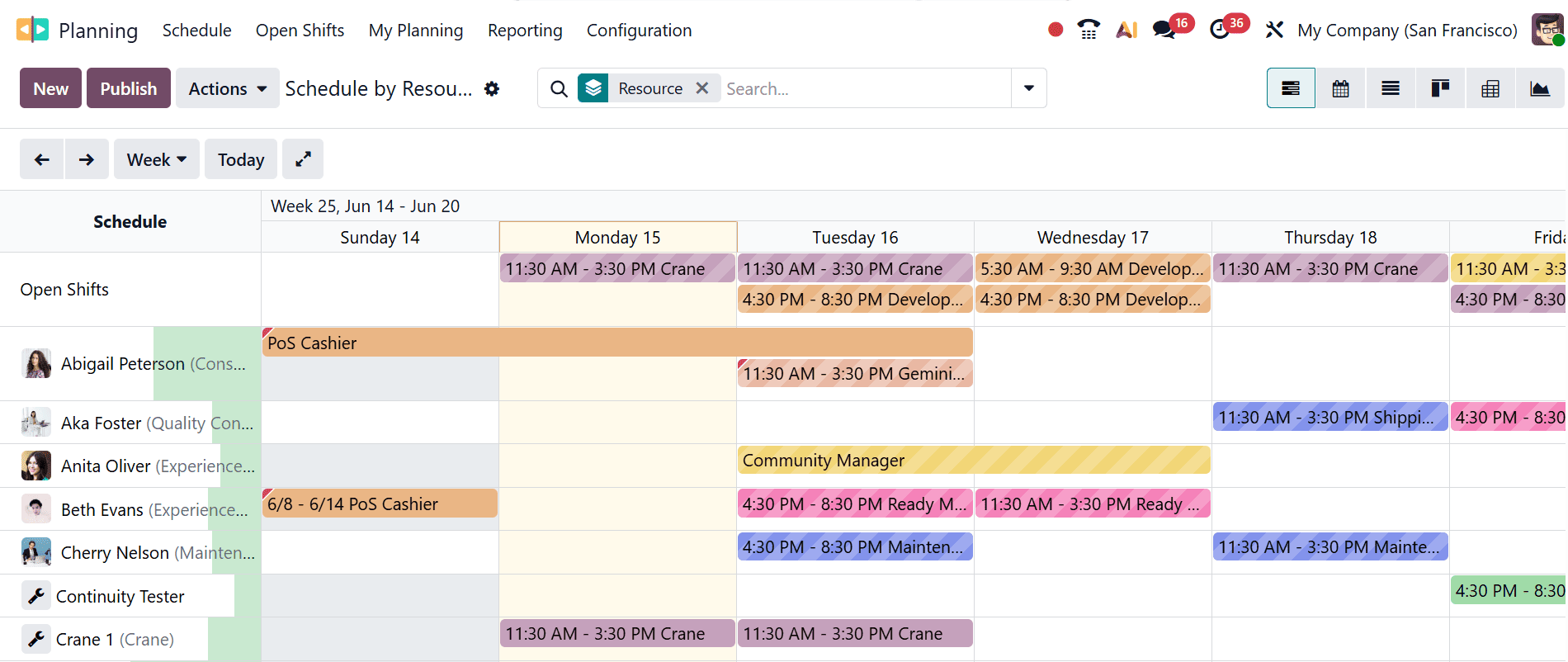Open Abigail's 11:30 AM Gemini shift

tap(855, 373)
